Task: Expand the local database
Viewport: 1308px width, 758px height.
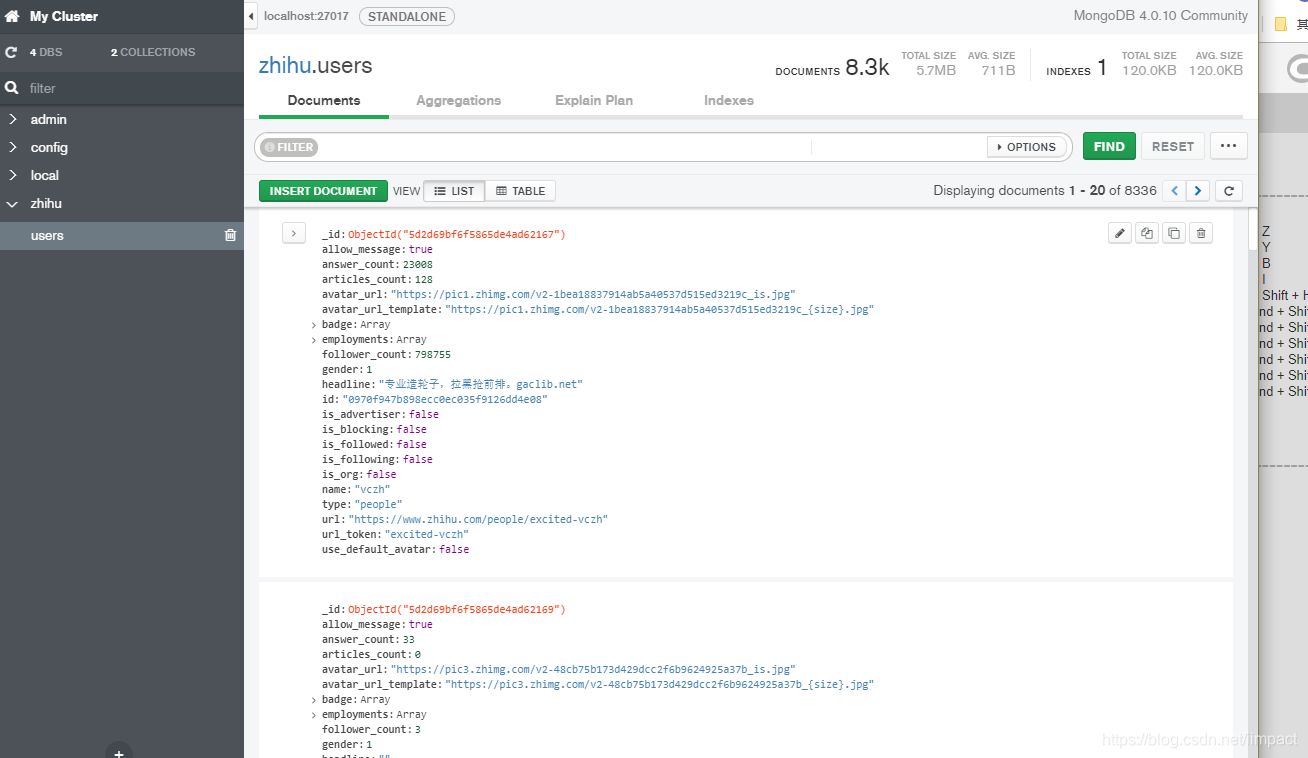Action: pos(13,175)
